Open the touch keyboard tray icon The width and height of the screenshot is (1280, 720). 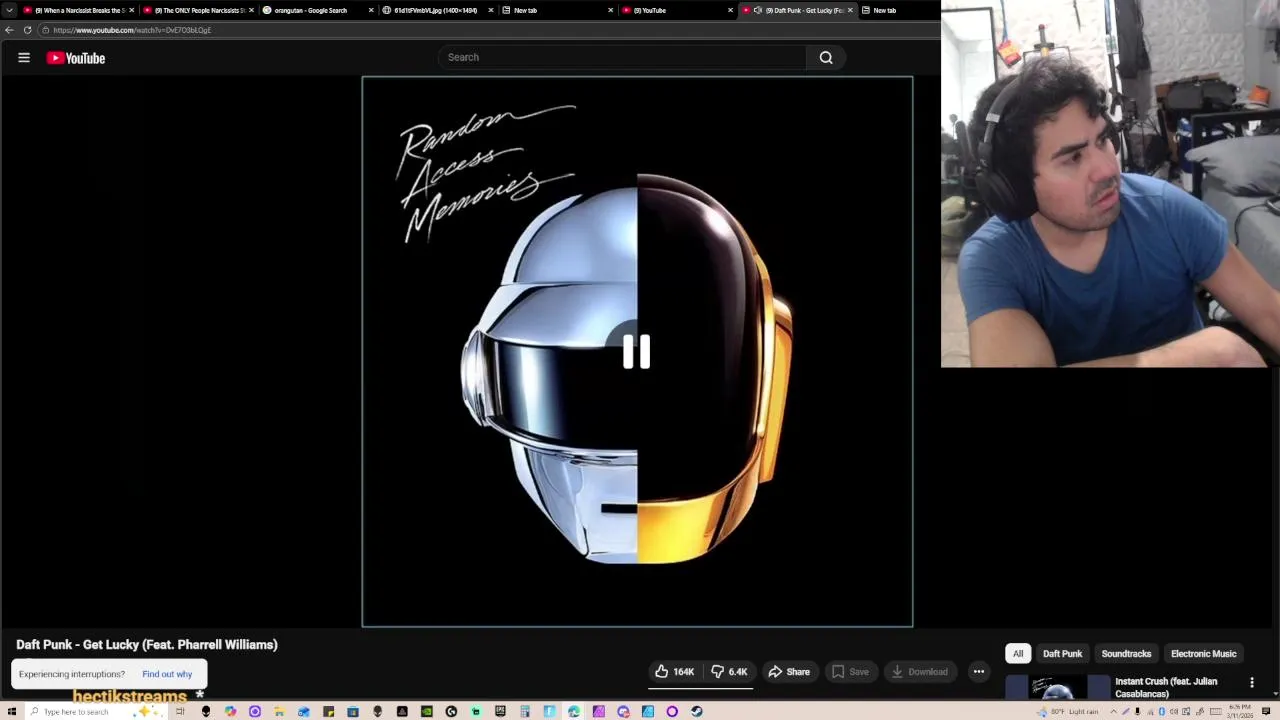click(1215, 711)
